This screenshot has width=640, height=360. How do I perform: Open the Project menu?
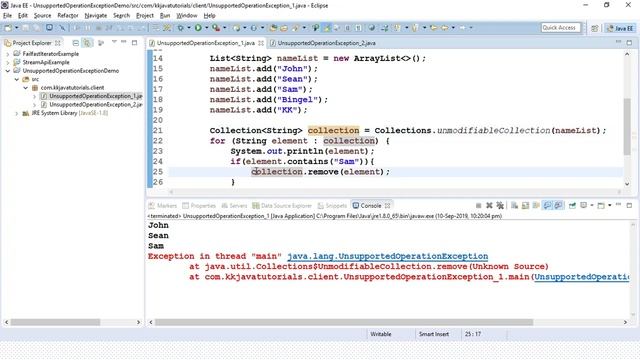tap(145, 16)
